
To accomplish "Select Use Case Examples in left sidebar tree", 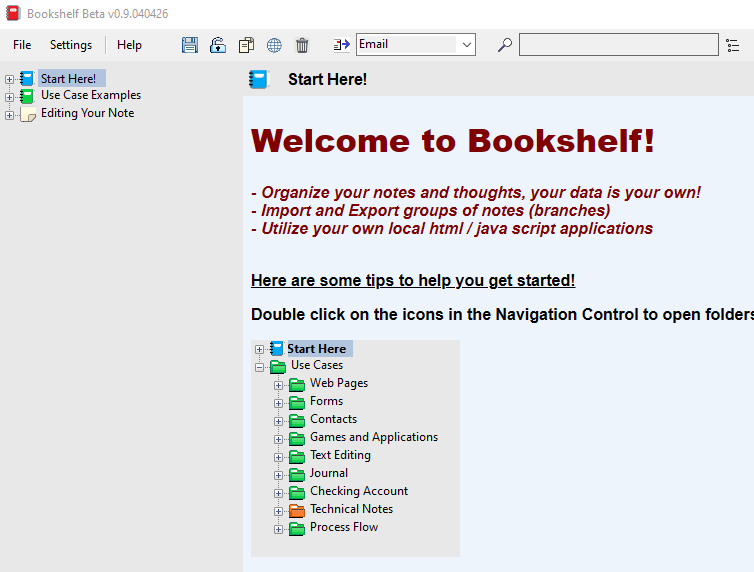I will pyautogui.click(x=90, y=96).
